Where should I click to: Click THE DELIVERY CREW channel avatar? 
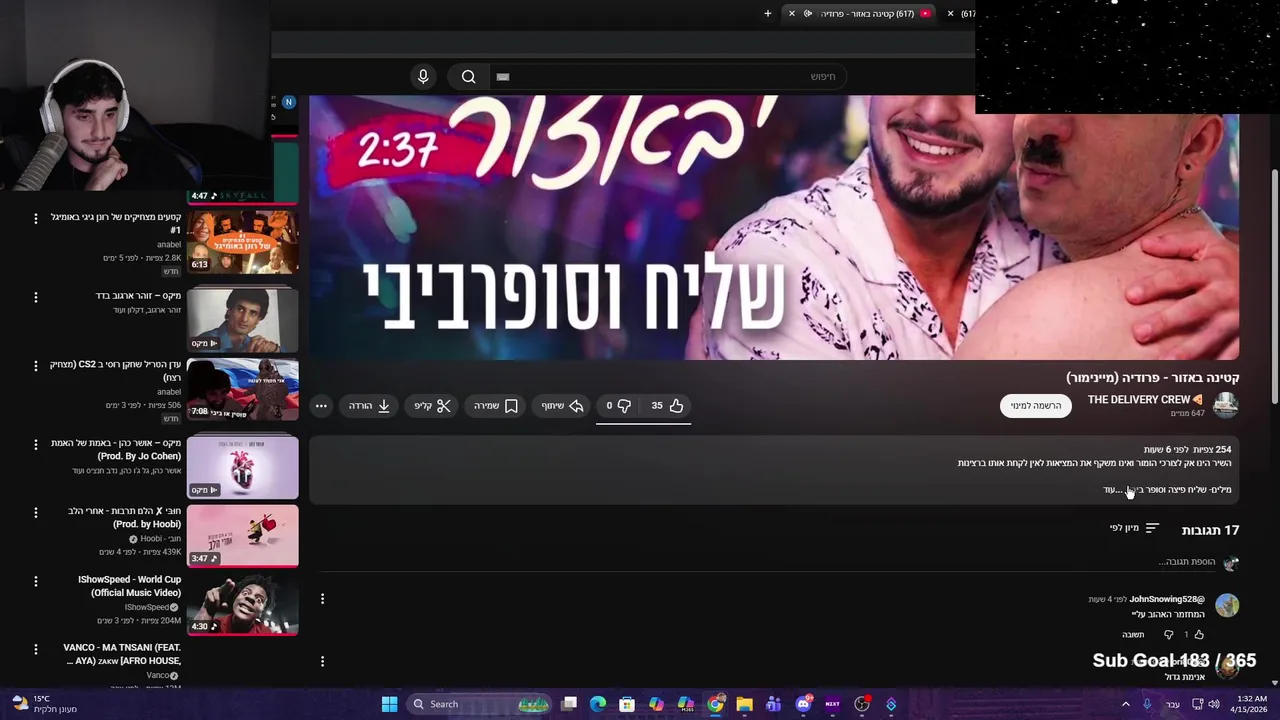(x=1225, y=405)
